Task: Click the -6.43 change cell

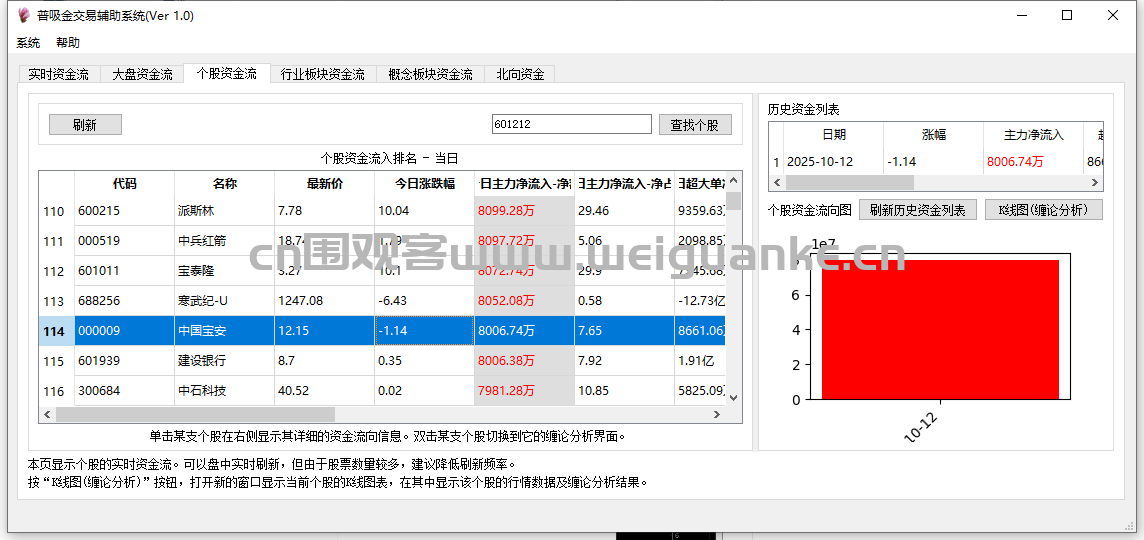Action: [x=425, y=301]
